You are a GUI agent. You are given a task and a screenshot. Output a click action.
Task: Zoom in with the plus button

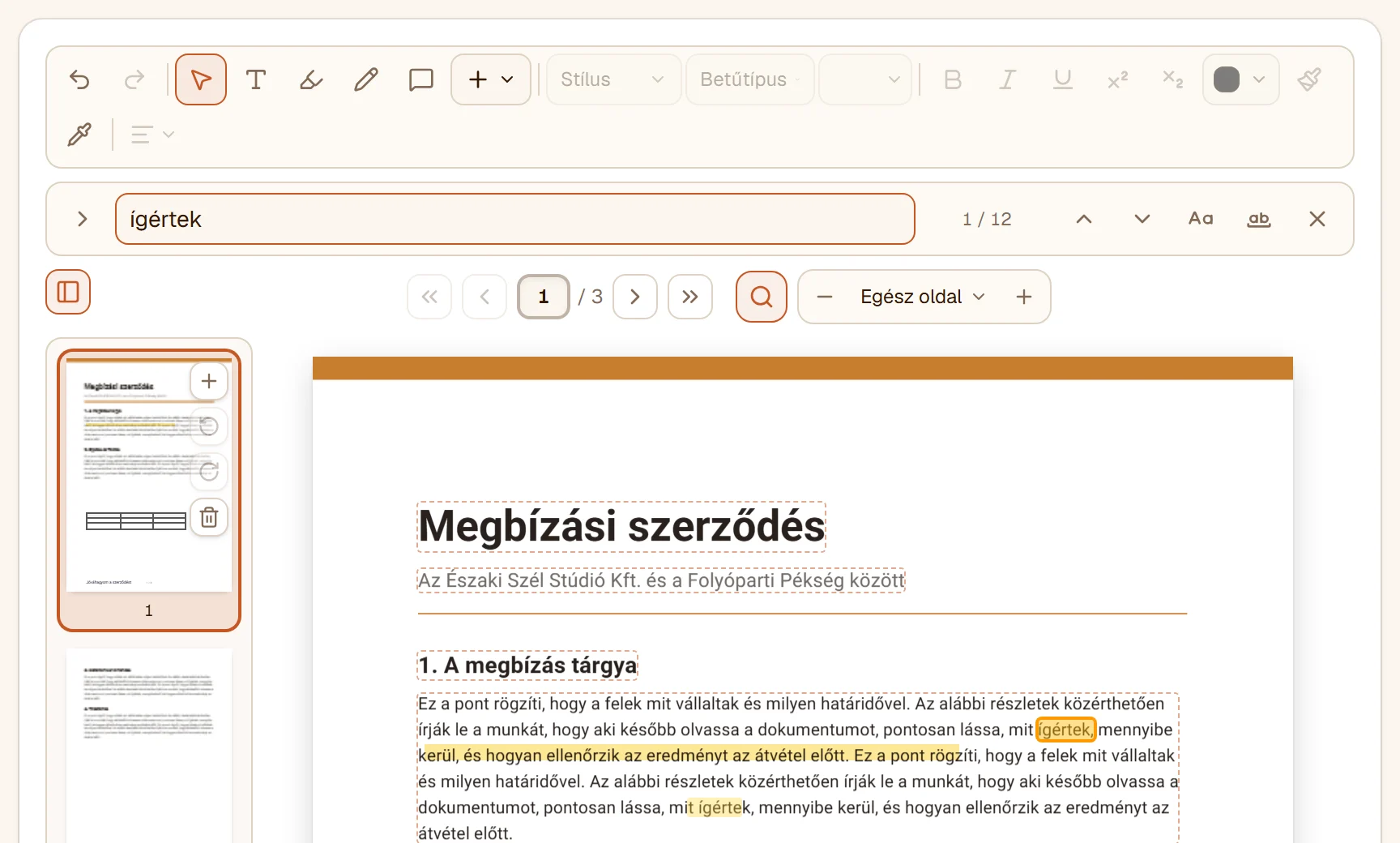point(1024,297)
